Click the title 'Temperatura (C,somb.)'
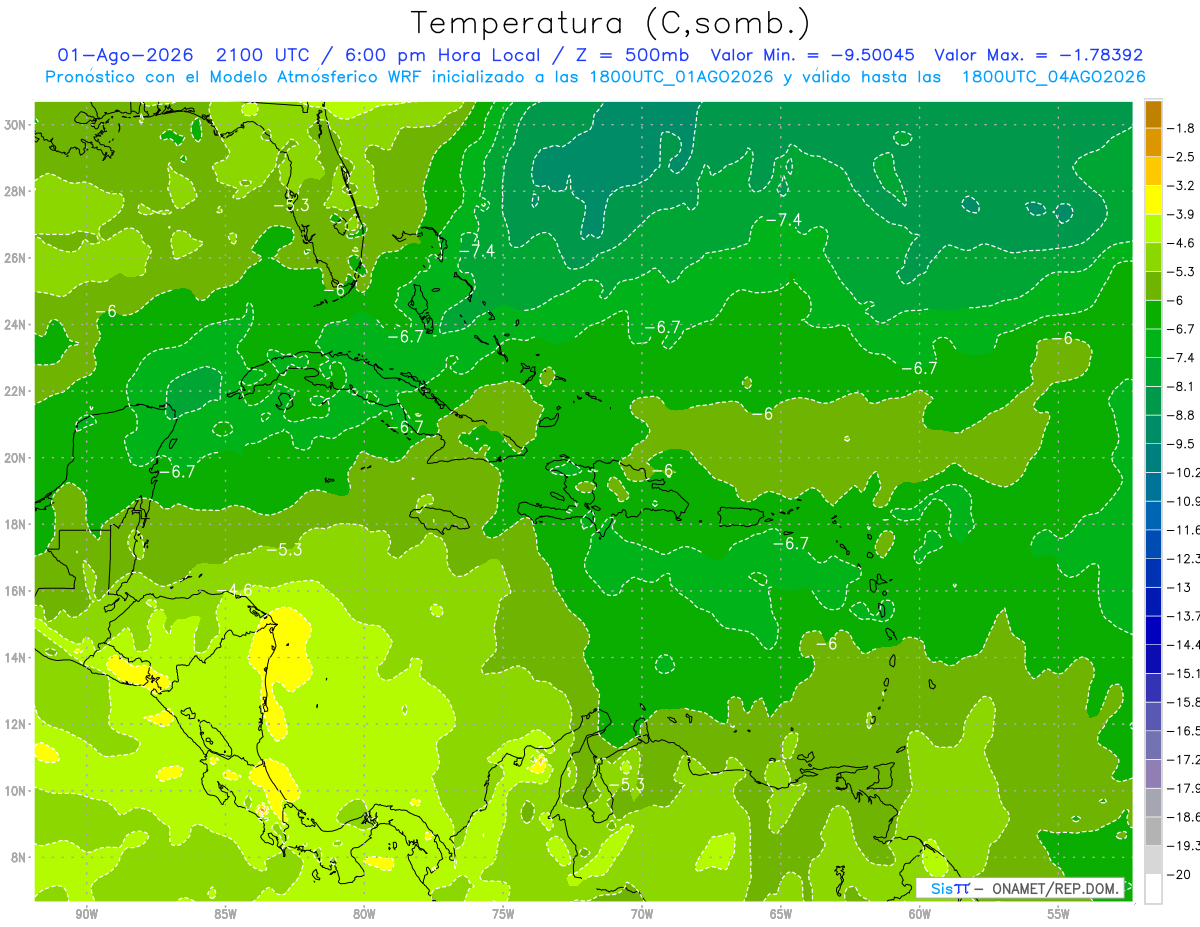 (x=611, y=23)
